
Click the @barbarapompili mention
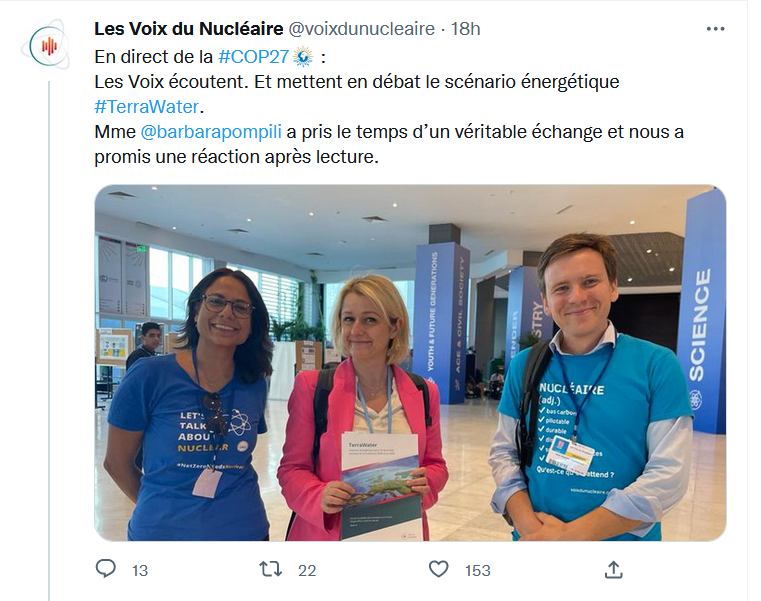point(211,132)
